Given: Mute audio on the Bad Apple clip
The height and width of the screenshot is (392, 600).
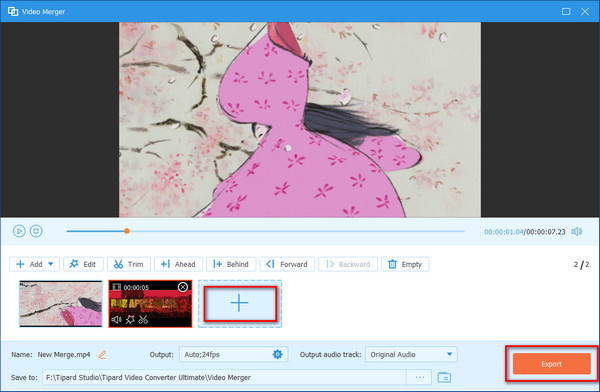Looking at the screenshot, I should pos(116,319).
